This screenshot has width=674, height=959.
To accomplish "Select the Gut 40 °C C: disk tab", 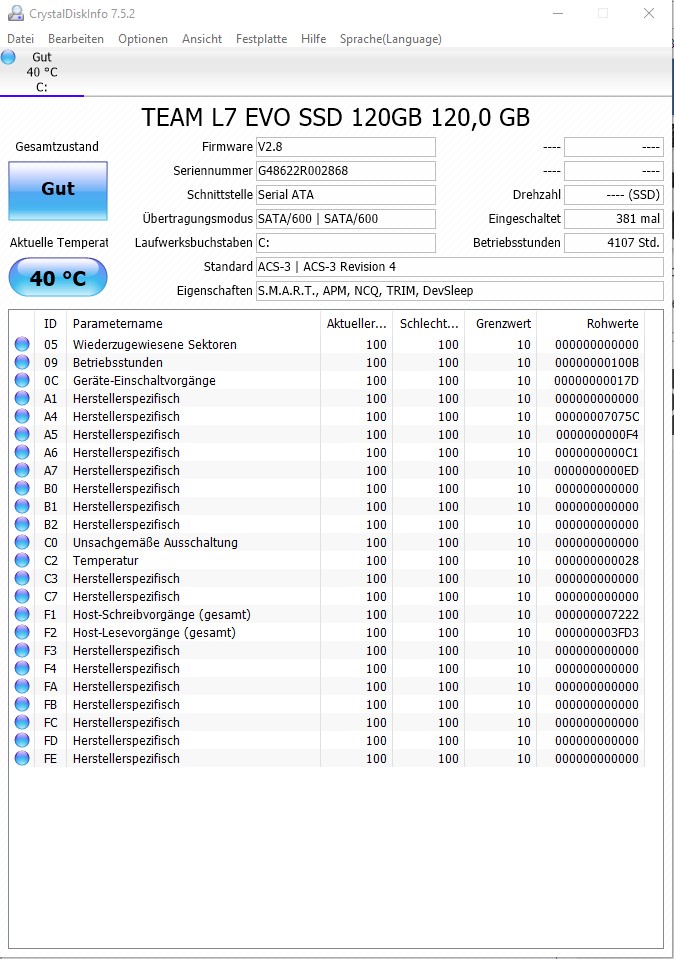I will tap(42, 72).
